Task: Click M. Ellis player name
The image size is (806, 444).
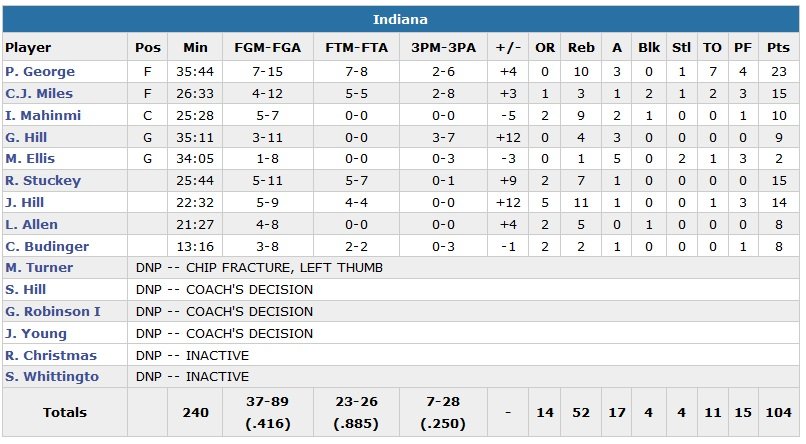Action: pyautogui.click(x=30, y=159)
